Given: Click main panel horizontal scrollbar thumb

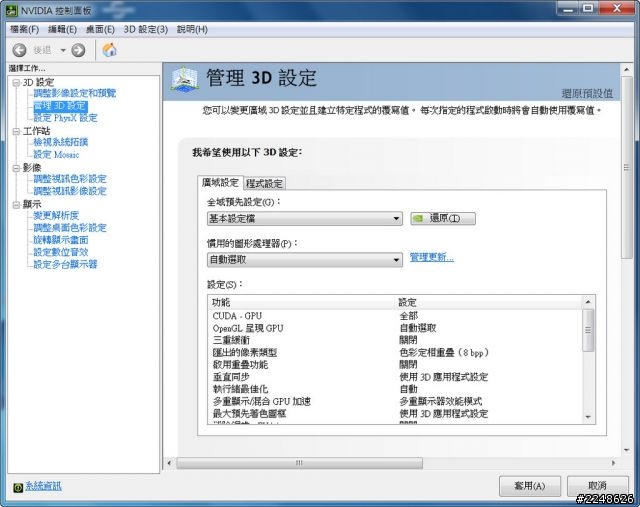Looking at the screenshot, I should point(299,463).
